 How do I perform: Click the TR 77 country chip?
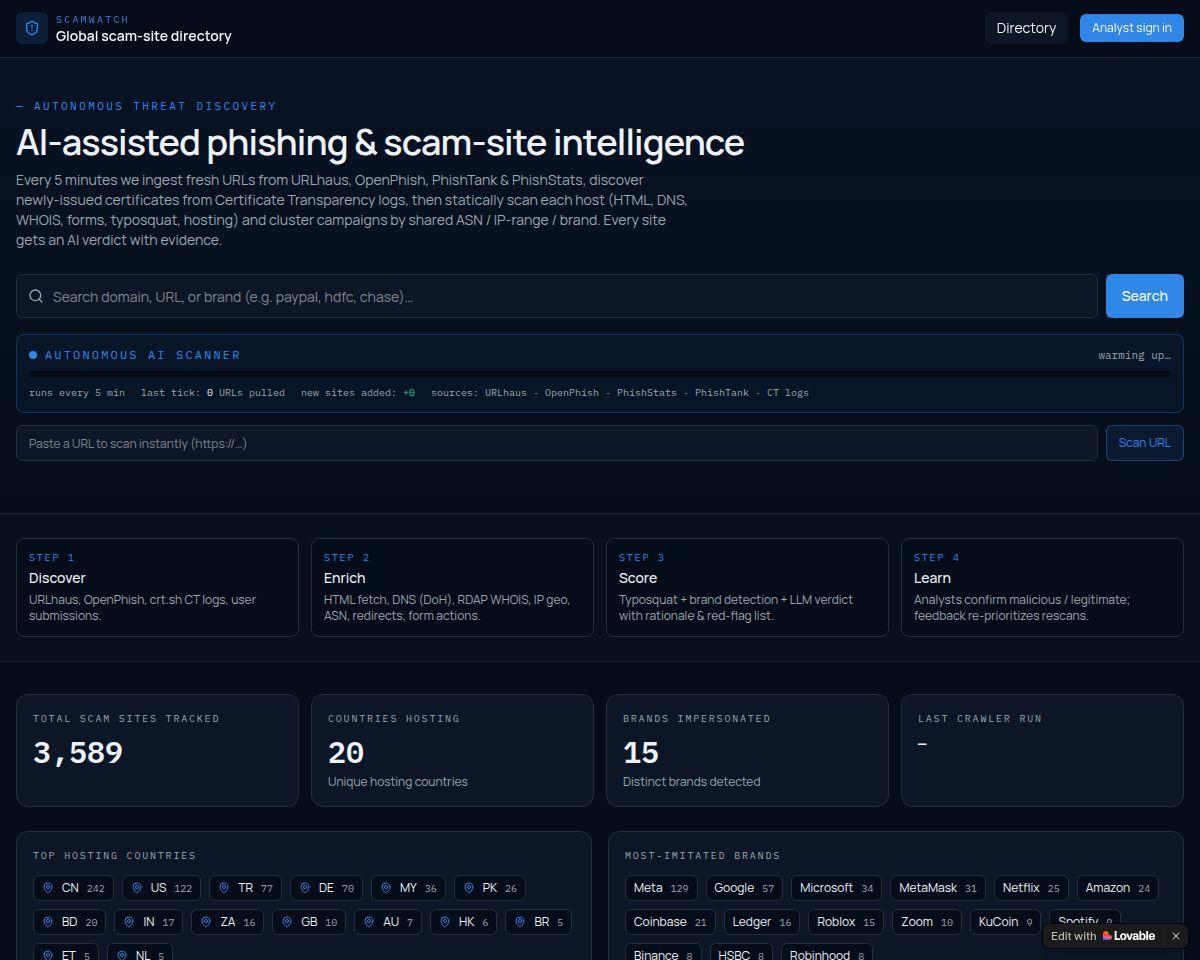(245, 888)
